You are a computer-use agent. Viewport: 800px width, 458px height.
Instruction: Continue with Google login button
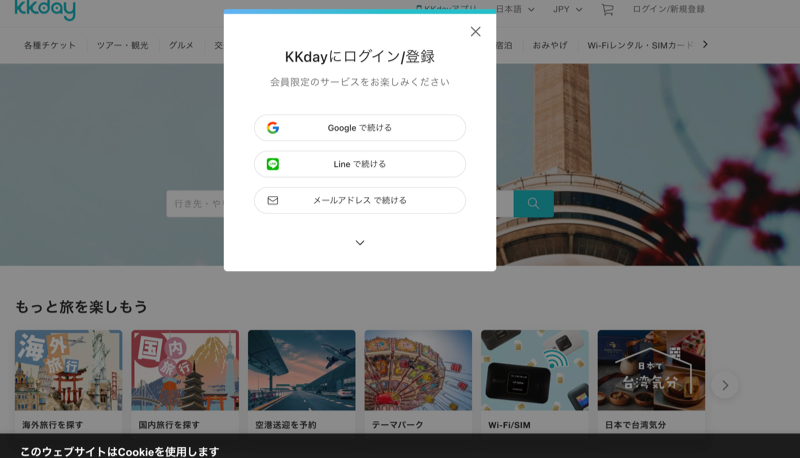[x=360, y=128]
